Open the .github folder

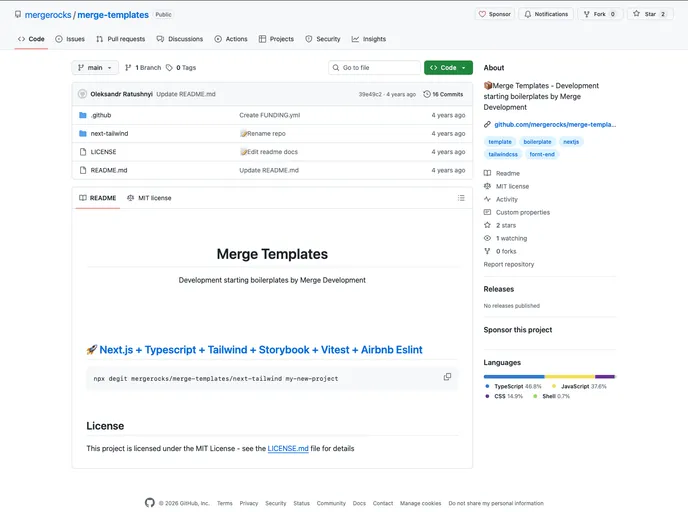pos(101,115)
